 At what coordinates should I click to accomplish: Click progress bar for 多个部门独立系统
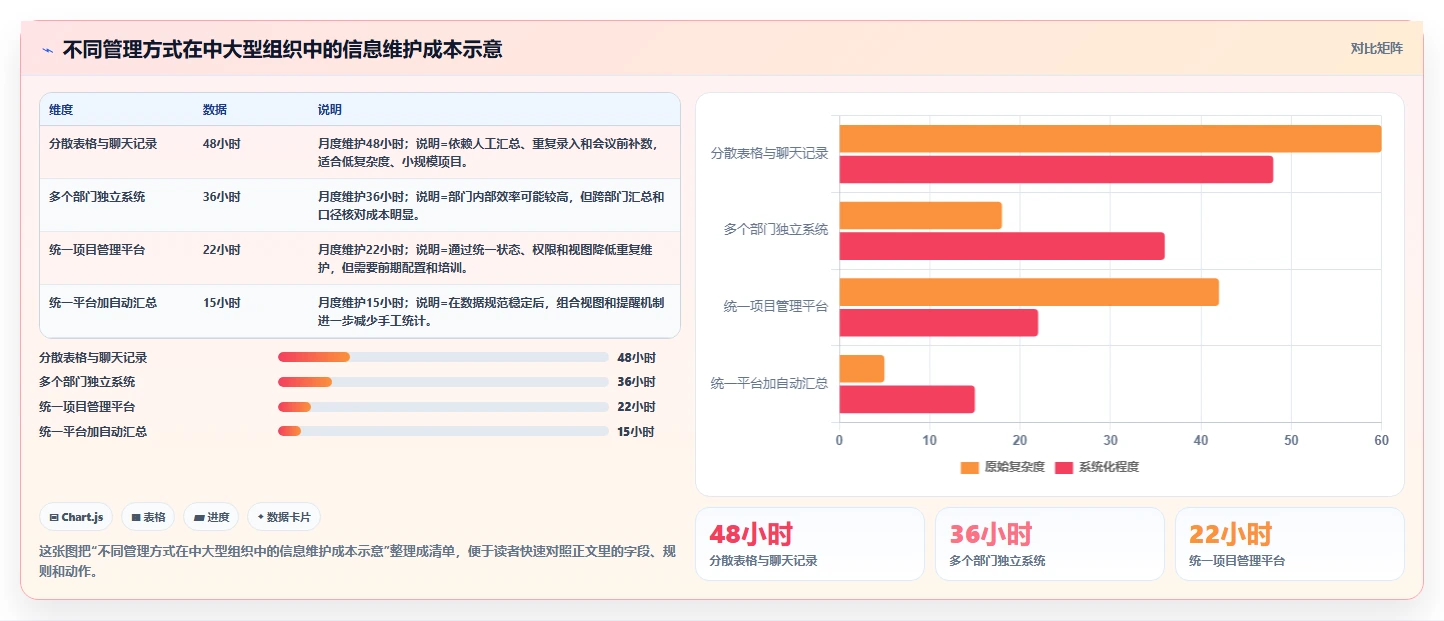click(x=443, y=382)
